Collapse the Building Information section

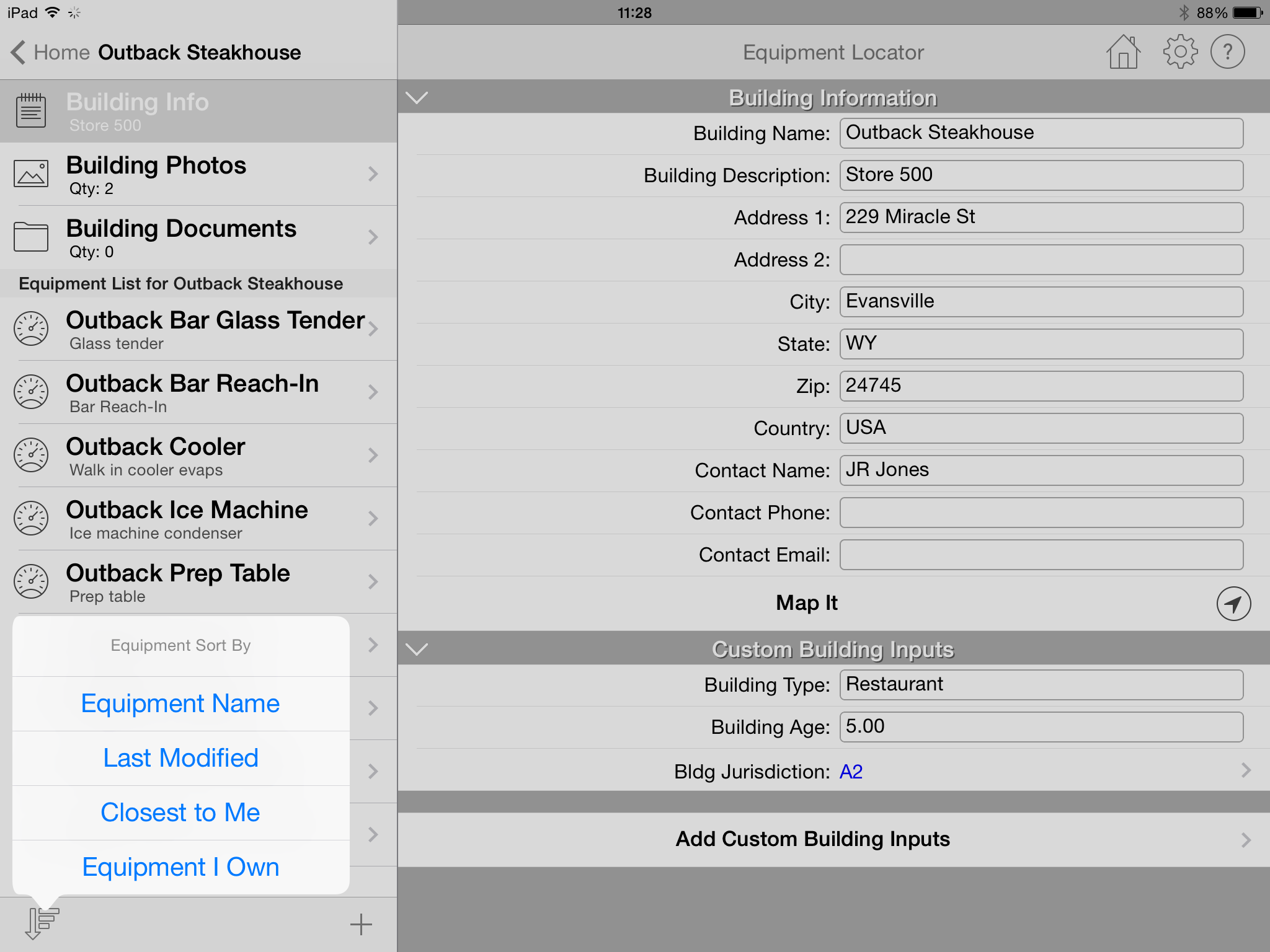[x=417, y=97]
